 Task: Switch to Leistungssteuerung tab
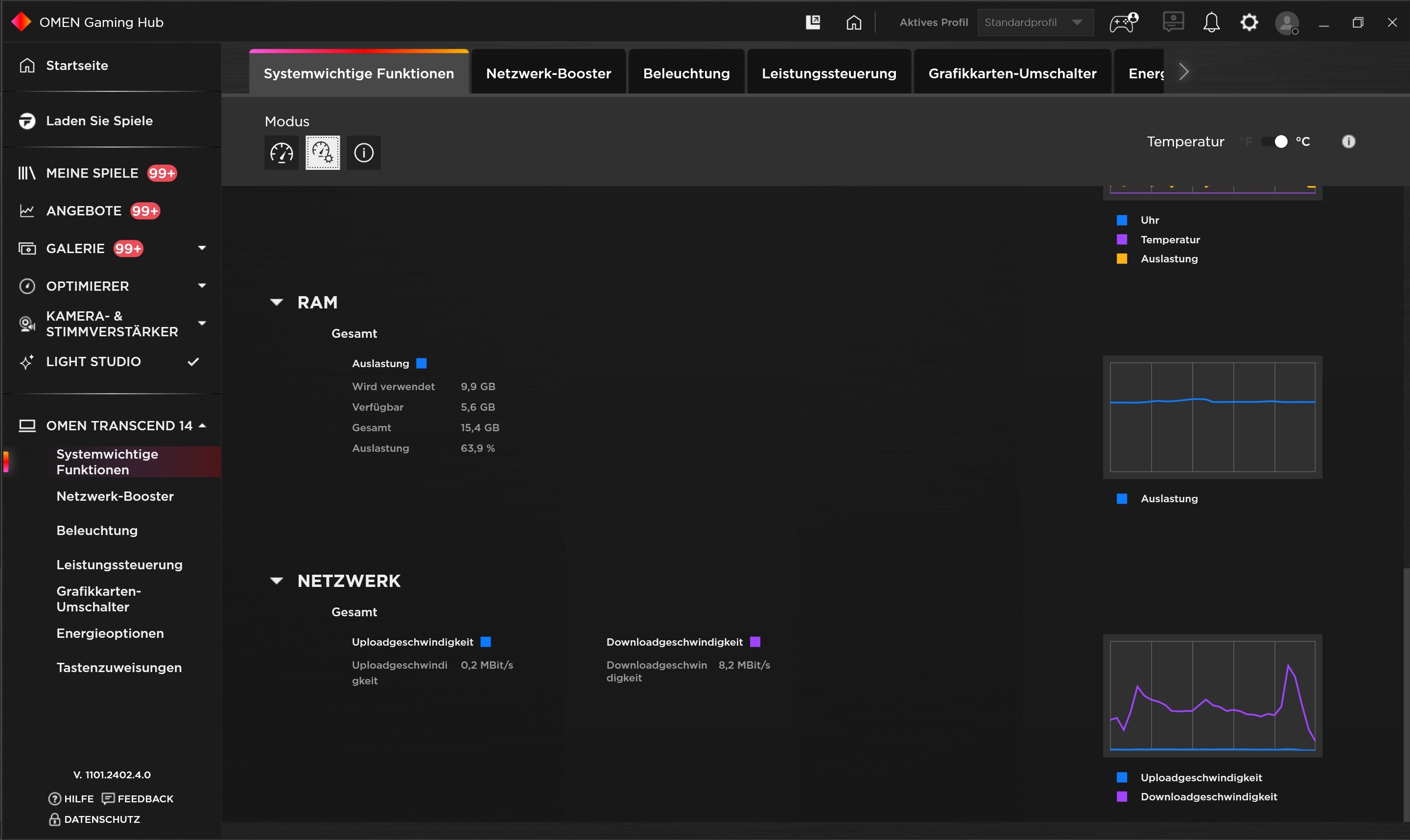829,72
